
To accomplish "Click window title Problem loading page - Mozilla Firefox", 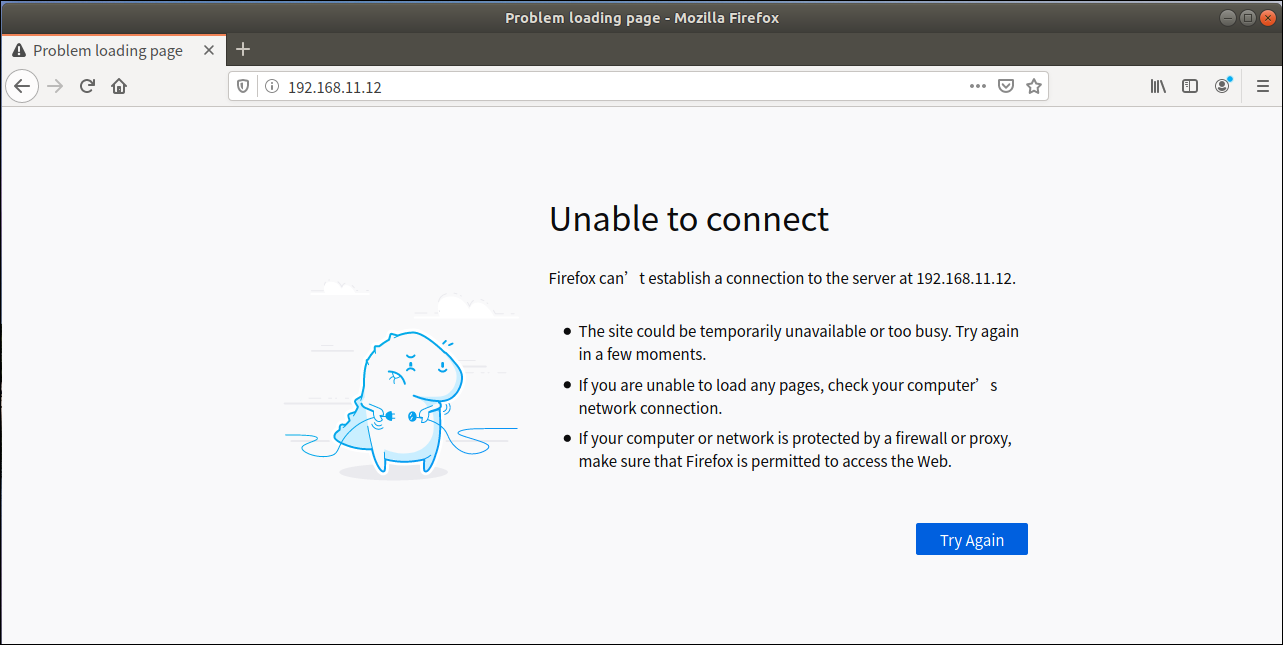I will pyautogui.click(x=641, y=17).
